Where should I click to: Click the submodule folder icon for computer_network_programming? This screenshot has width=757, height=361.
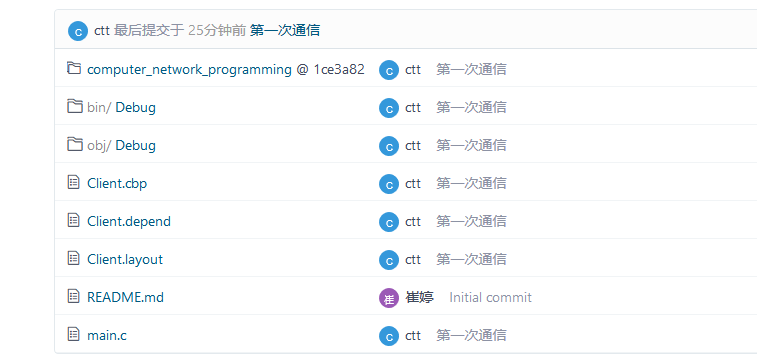(x=74, y=69)
